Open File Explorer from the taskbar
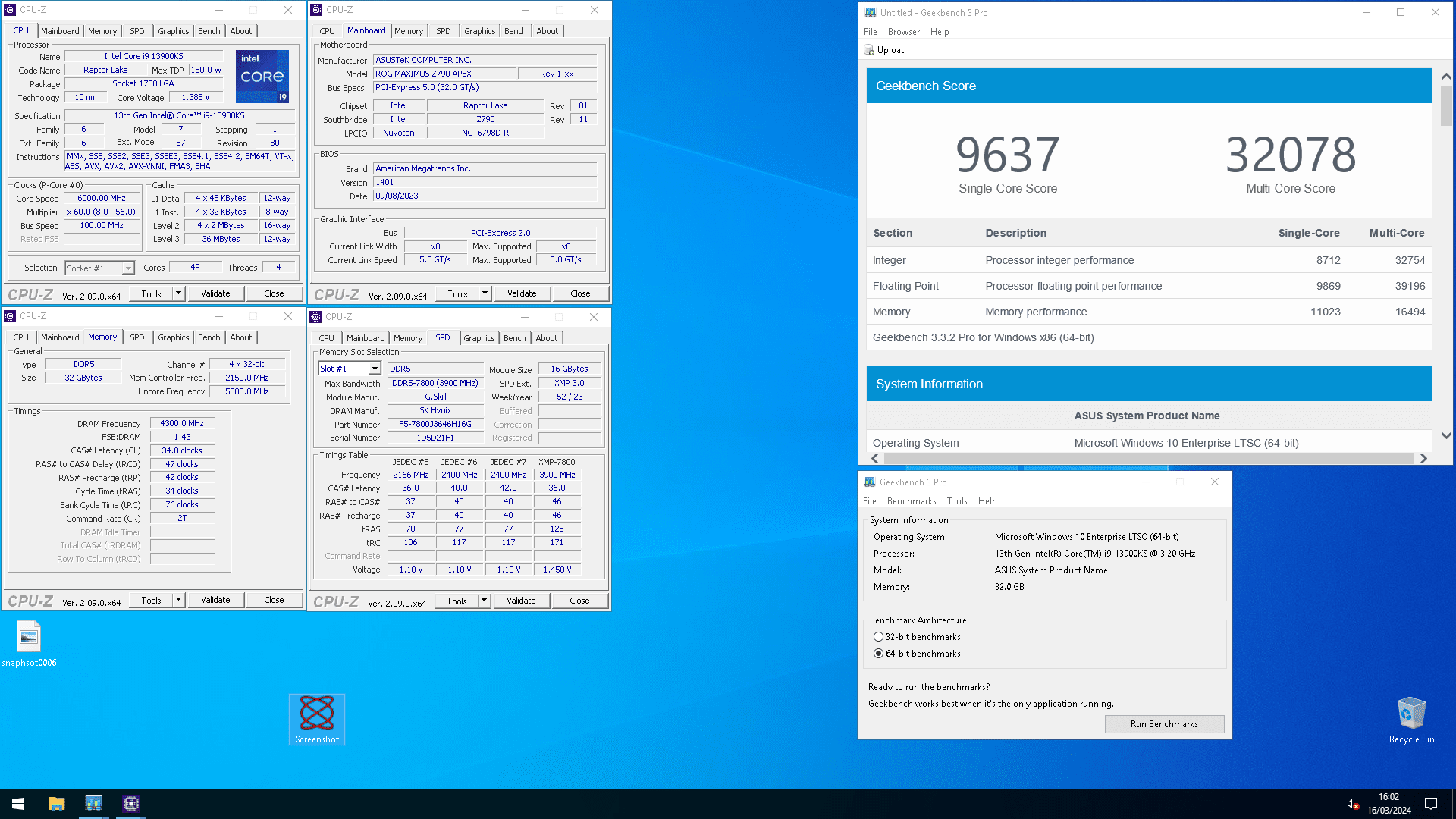This screenshot has width=1456, height=819. [56, 804]
